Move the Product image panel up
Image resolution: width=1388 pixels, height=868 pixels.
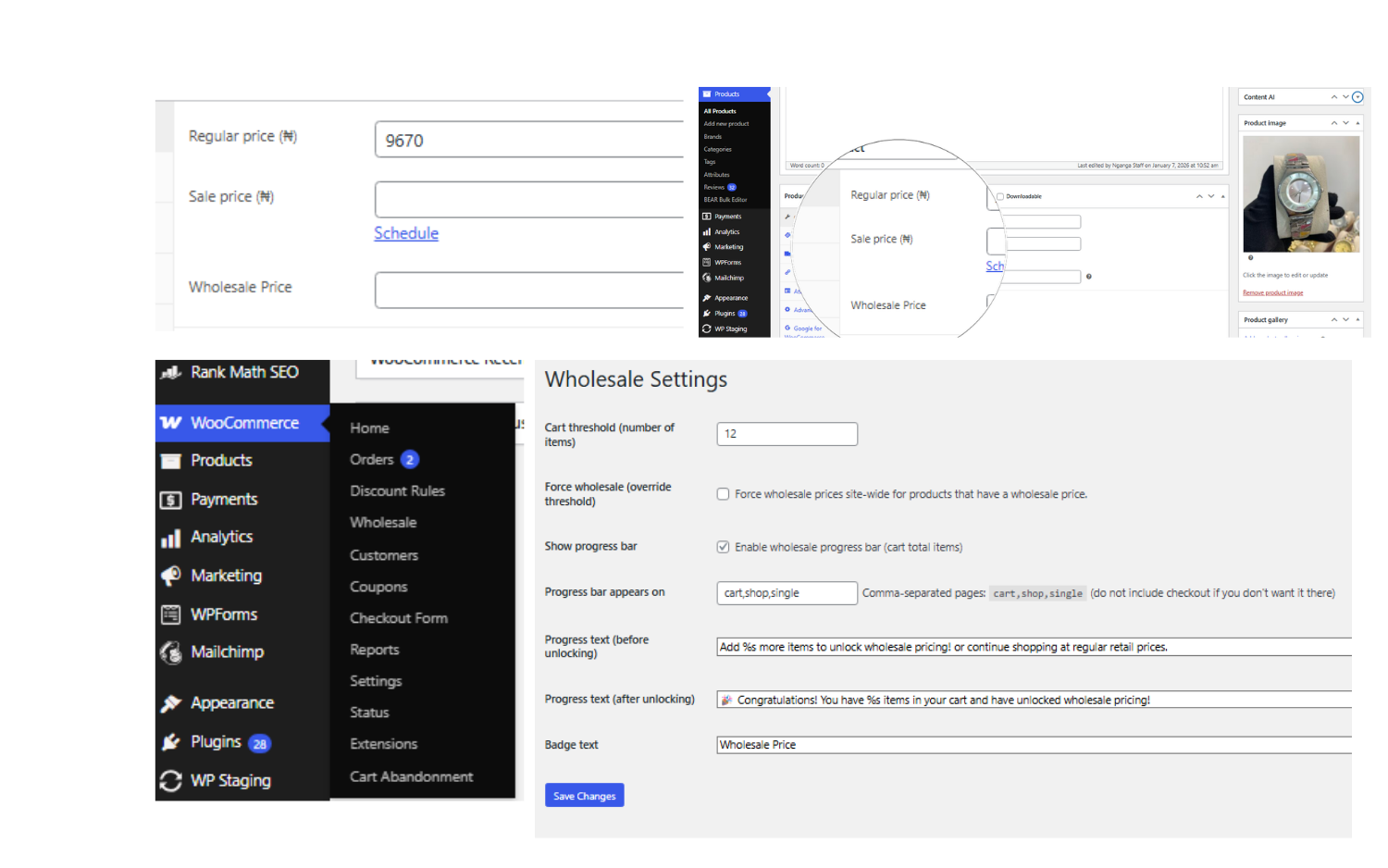[x=1333, y=123]
